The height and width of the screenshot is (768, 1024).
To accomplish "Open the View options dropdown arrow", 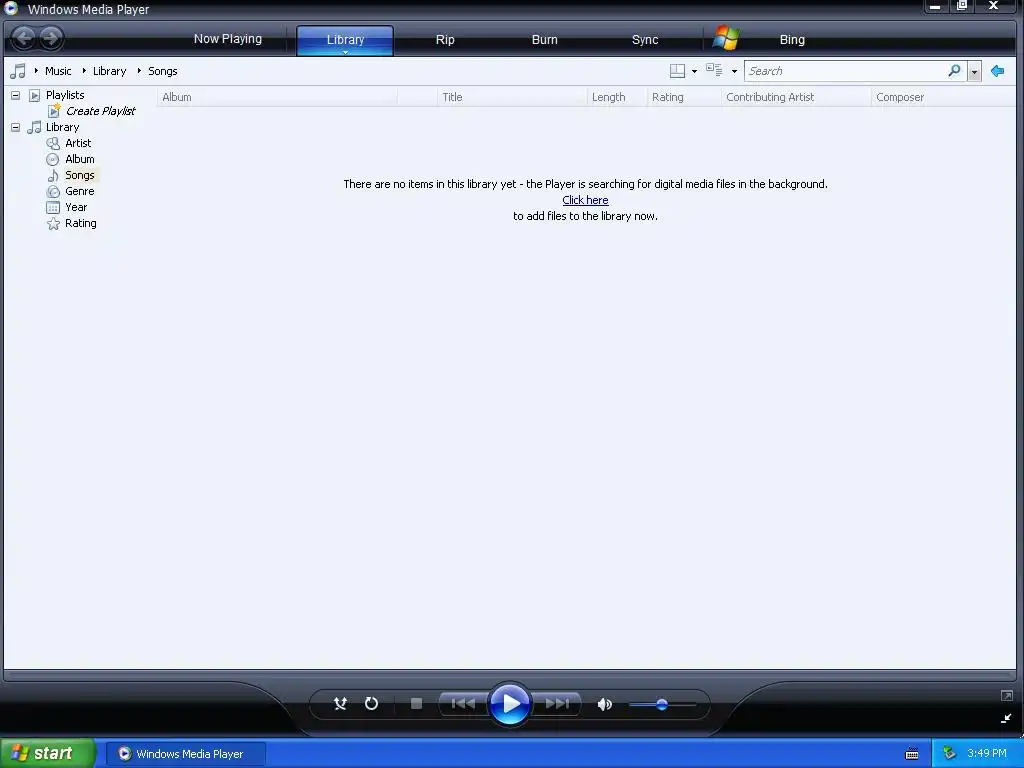I will click(734, 71).
